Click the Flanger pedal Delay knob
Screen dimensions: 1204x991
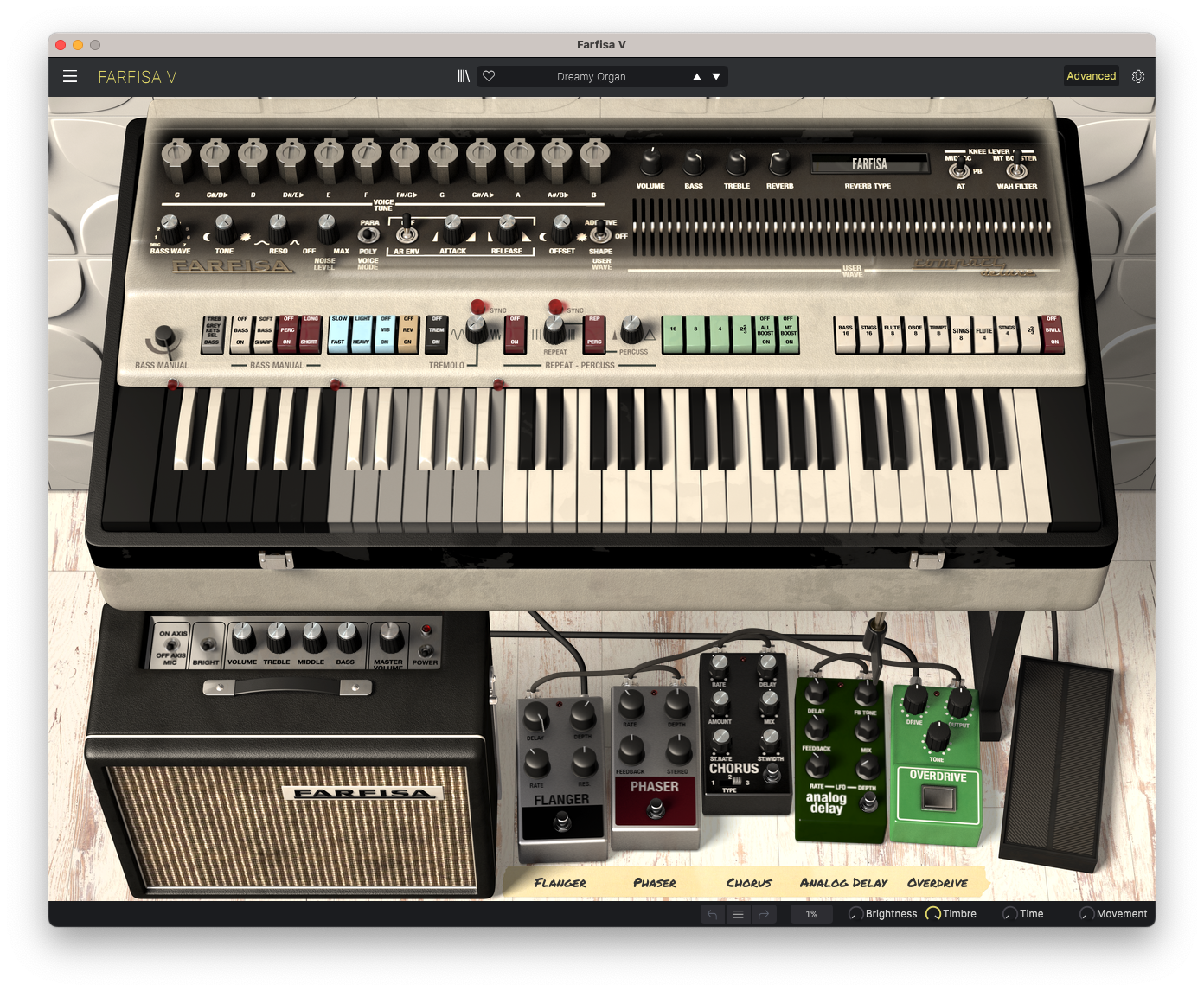click(x=537, y=715)
